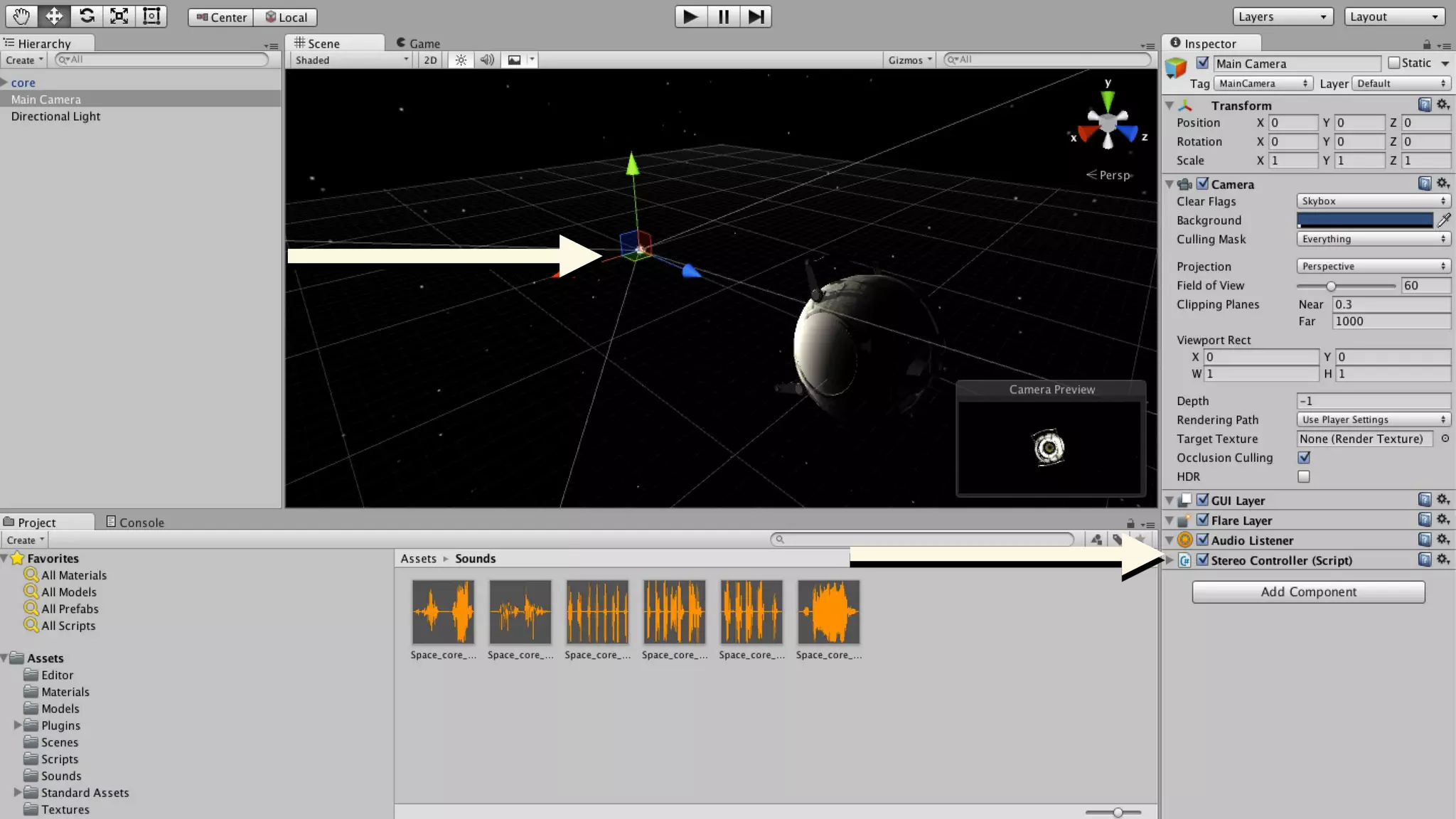The width and height of the screenshot is (1456, 819).
Task: Open the Layers dropdown
Action: [1282, 16]
